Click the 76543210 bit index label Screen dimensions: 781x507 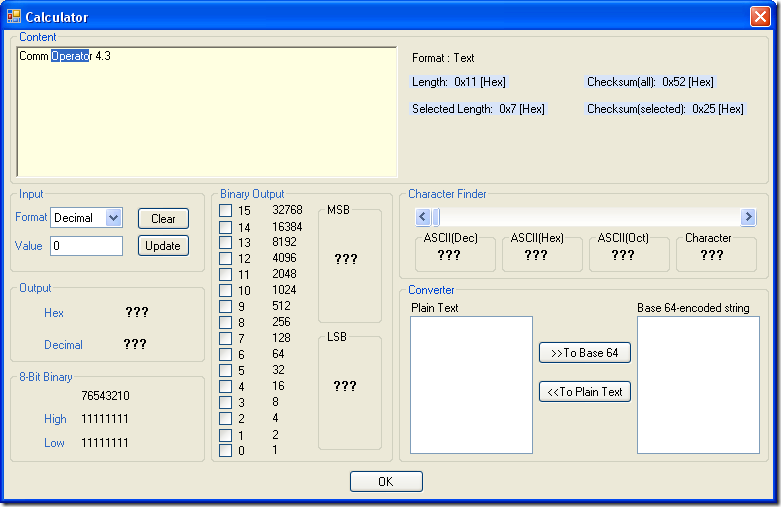(105, 395)
